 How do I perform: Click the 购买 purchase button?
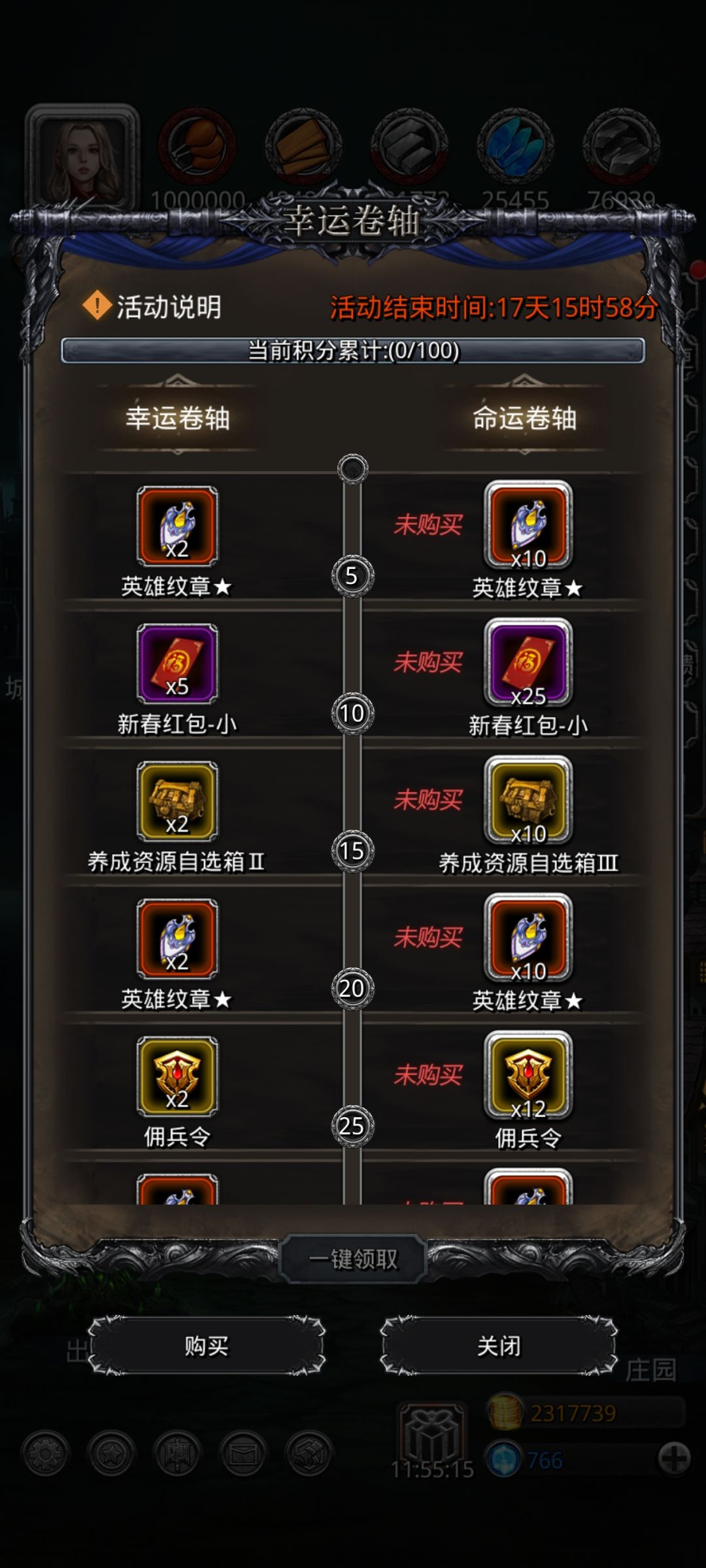(x=207, y=1346)
